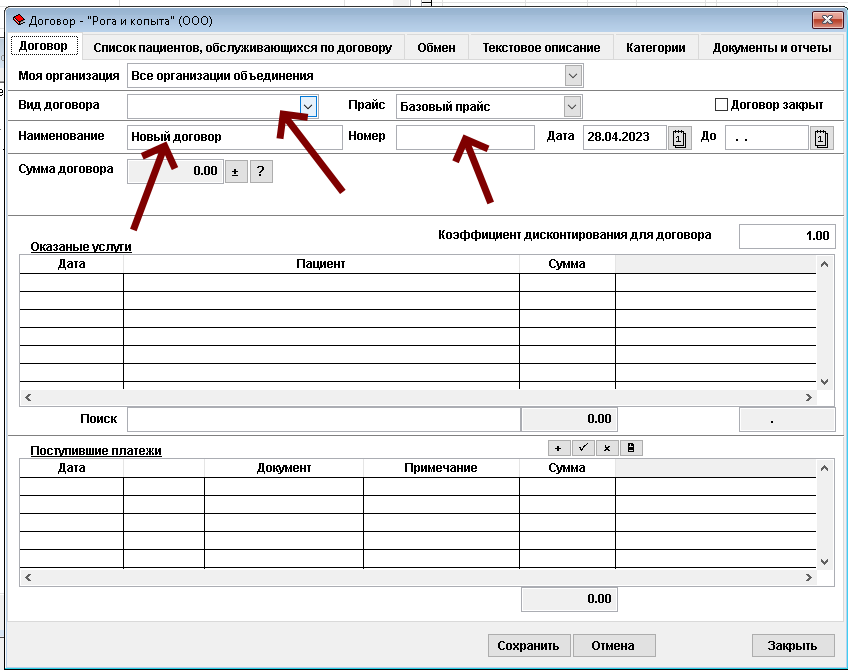Screen dimensions: 848x670
Task: Open the Текстовое описание tab
Action: click(x=541, y=47)
